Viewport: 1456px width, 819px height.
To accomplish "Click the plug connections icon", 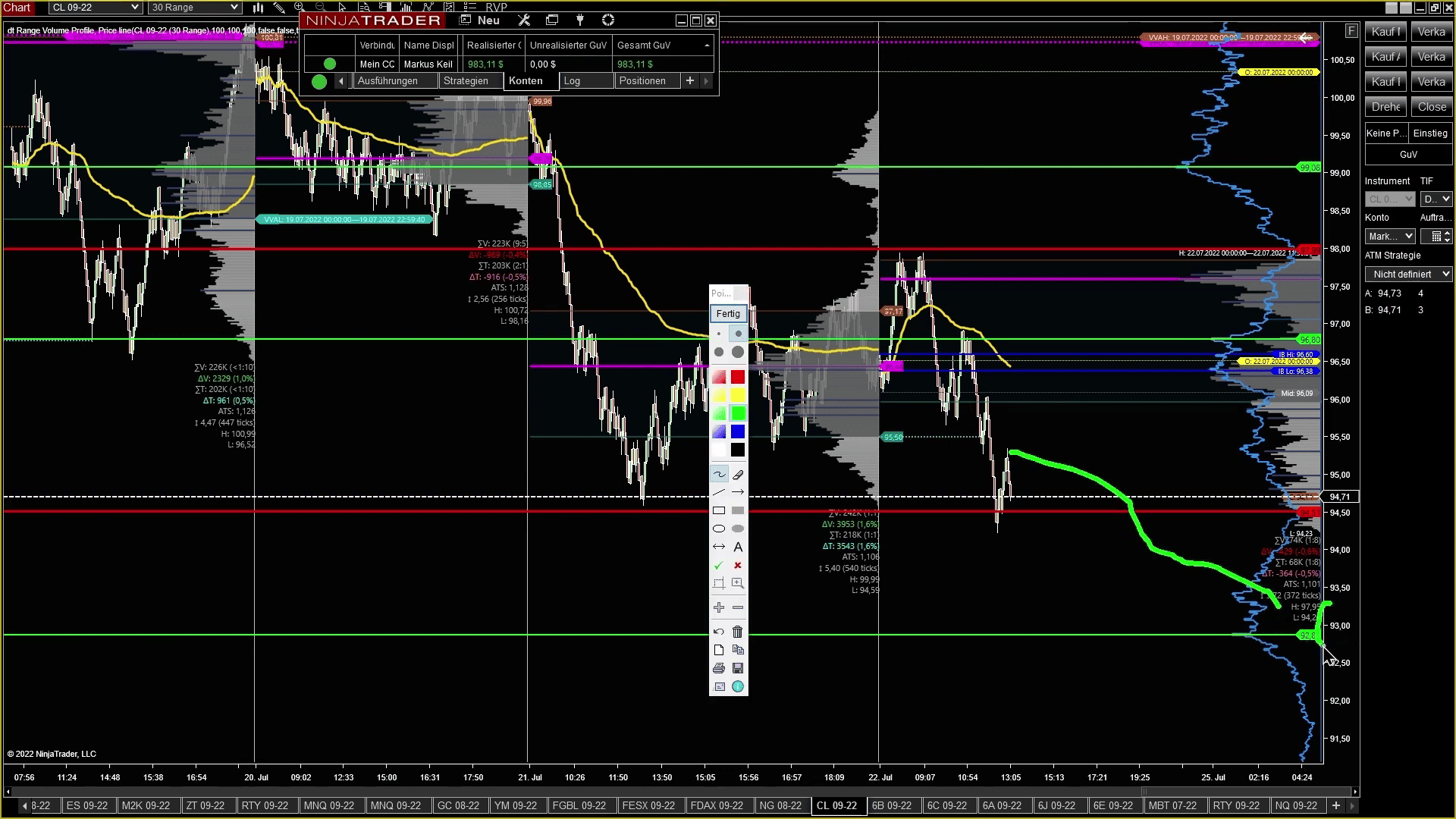I will pos(580,20).
